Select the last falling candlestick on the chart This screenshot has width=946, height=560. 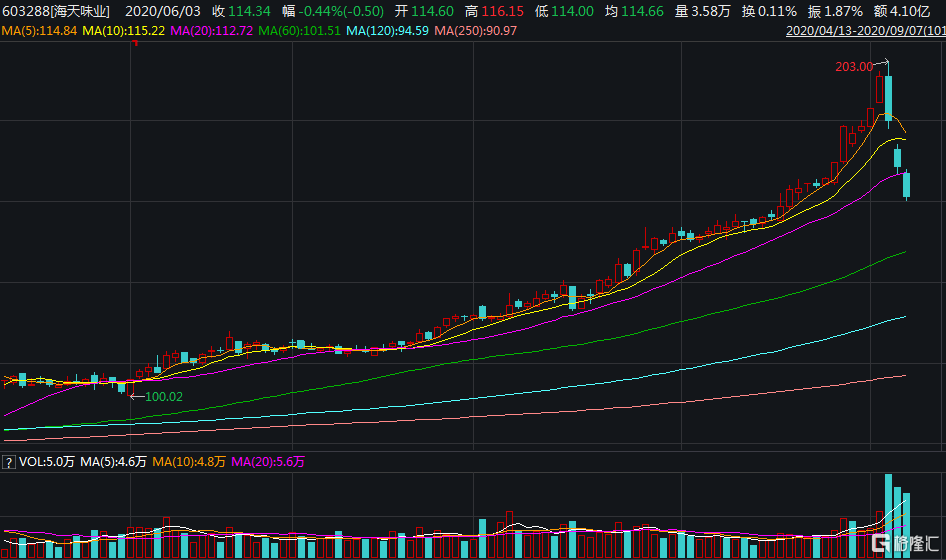[906, 185]
